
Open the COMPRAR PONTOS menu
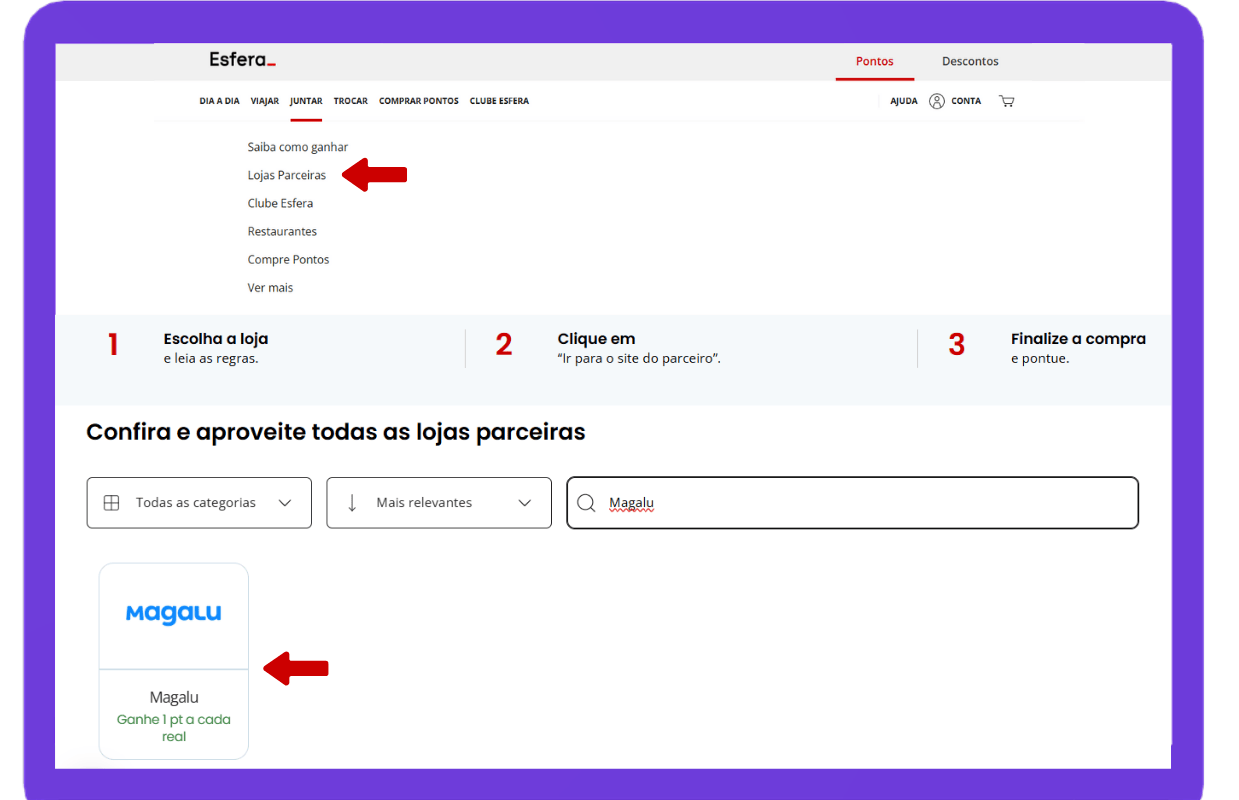click(418, 101)
